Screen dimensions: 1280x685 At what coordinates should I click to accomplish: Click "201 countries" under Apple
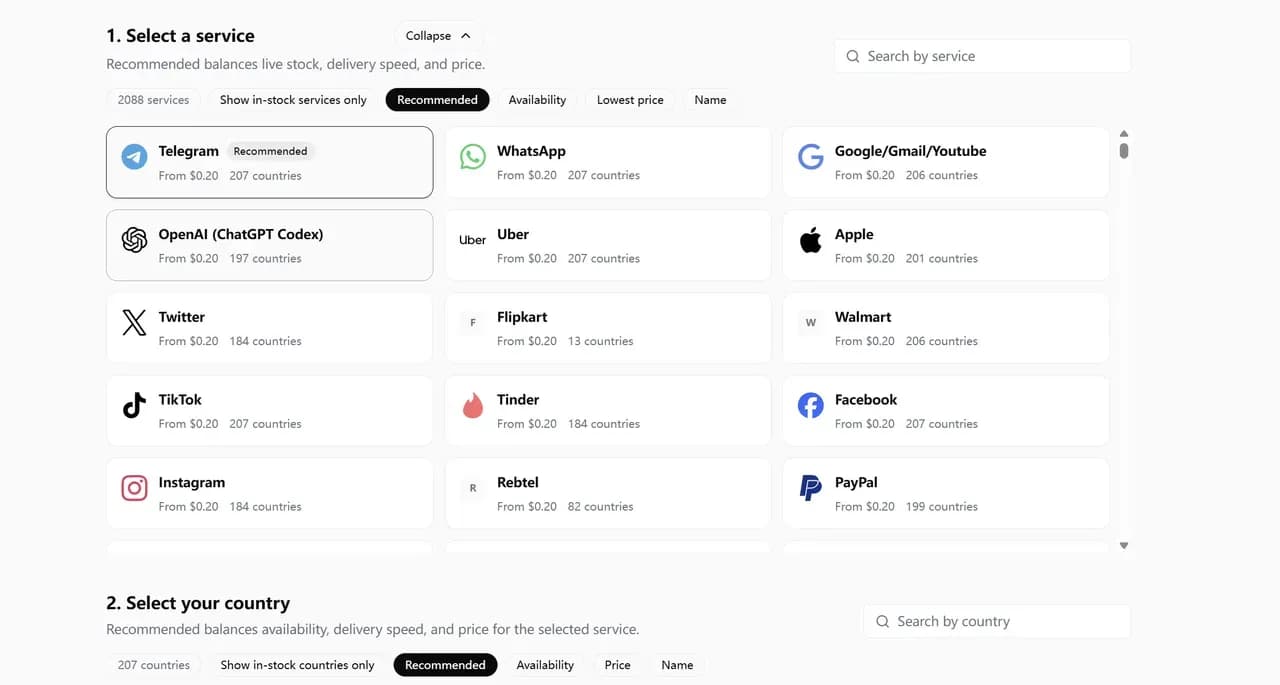[x=941, y=259]
